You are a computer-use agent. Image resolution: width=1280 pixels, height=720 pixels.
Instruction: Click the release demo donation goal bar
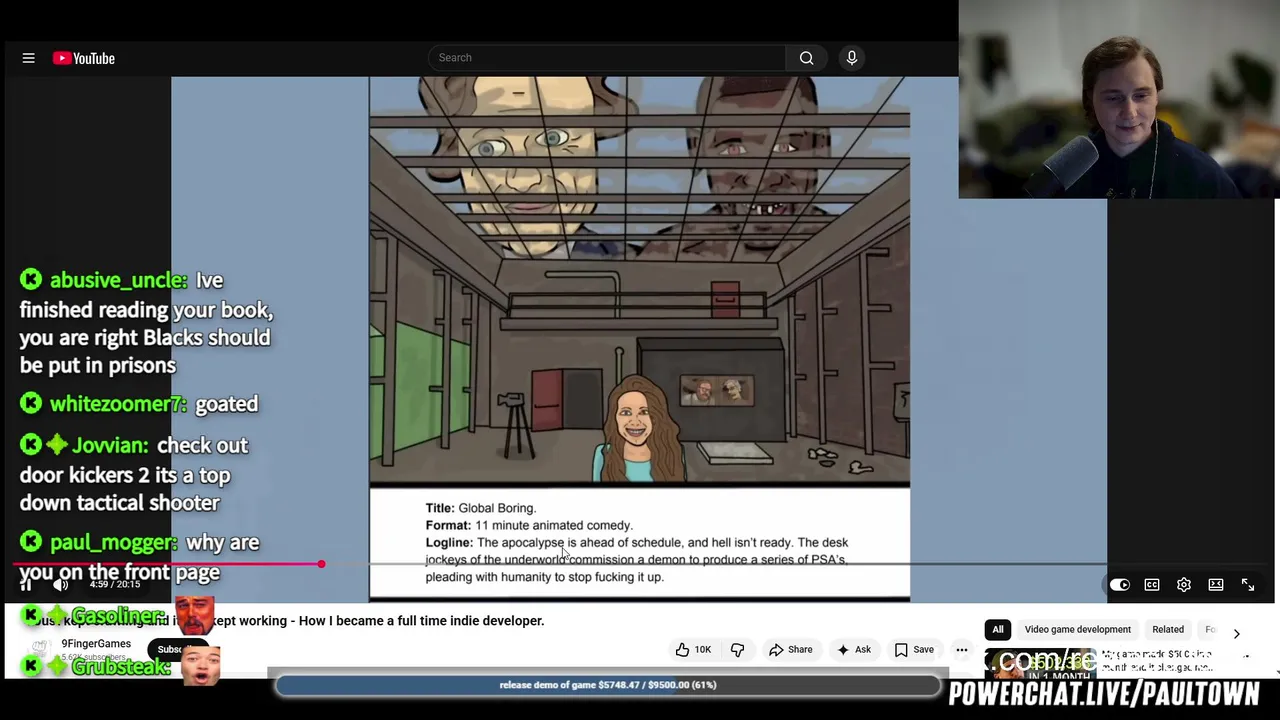tap(608, 685)
